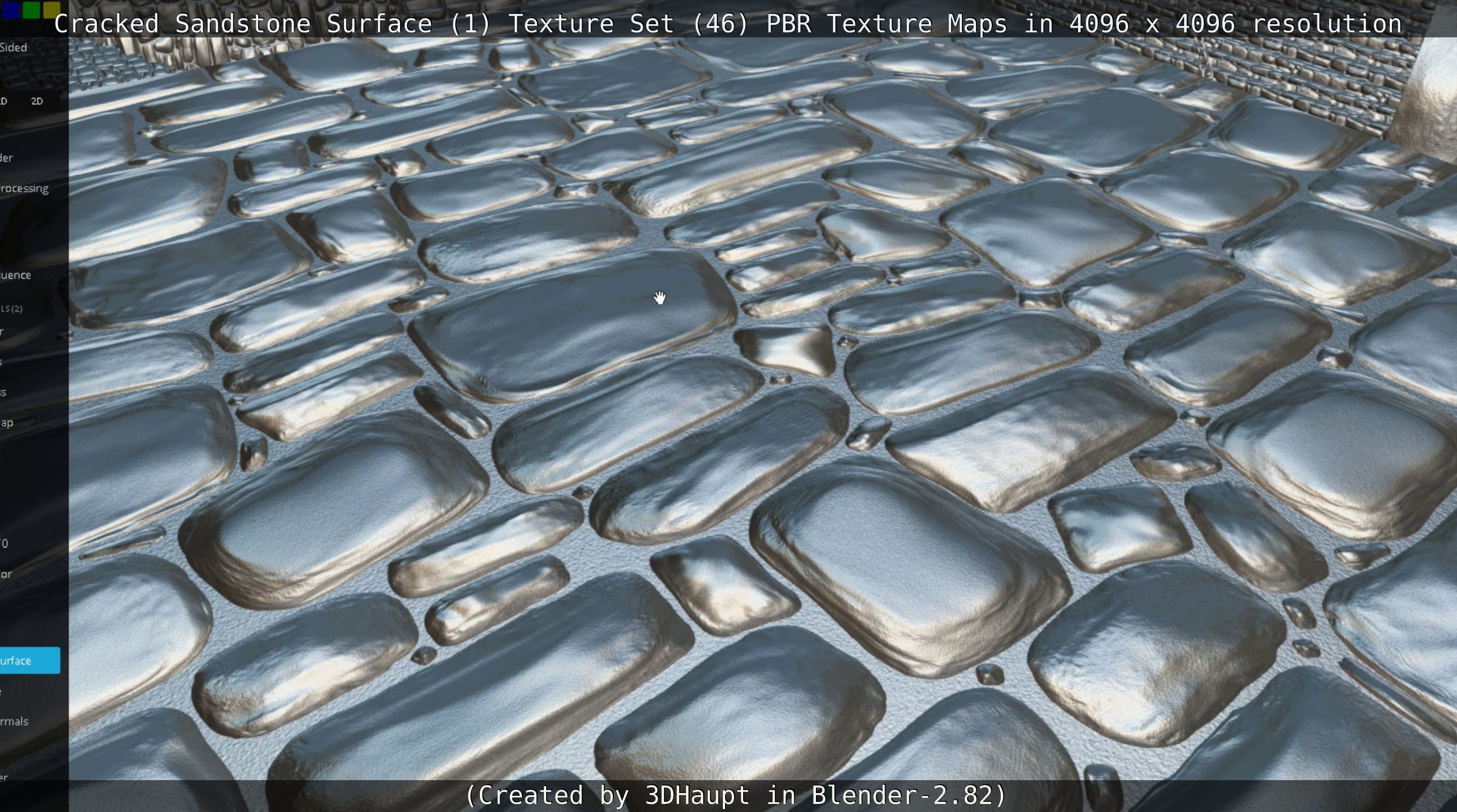Select the cut-off 3D tab left of 2D
This screenshot has height=812, width=1457.
click(4, 101)
